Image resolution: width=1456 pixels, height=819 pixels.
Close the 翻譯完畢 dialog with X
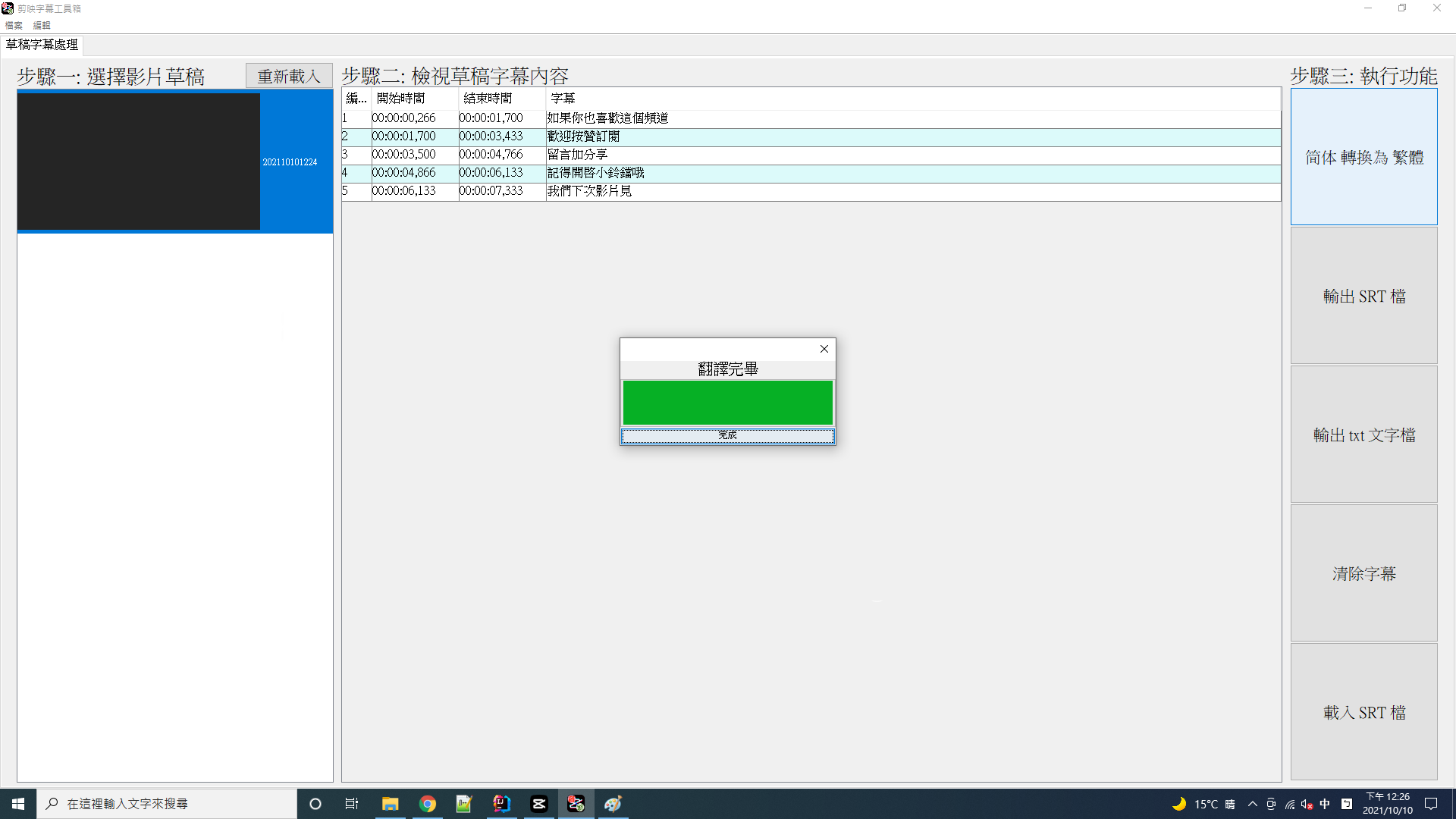pyautogui.click(x=824, y=349)
